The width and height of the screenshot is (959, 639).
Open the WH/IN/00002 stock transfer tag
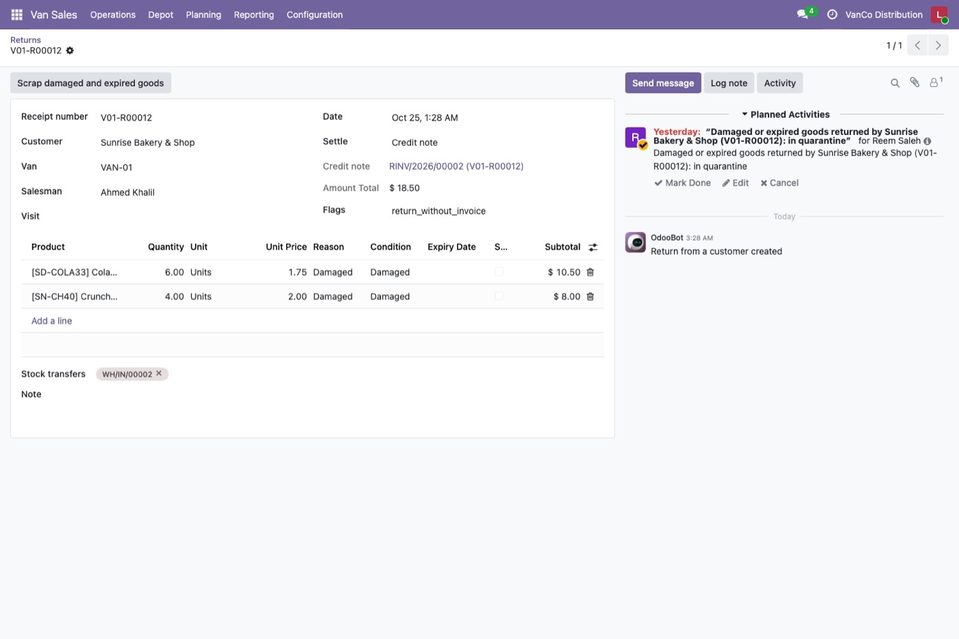127,374
